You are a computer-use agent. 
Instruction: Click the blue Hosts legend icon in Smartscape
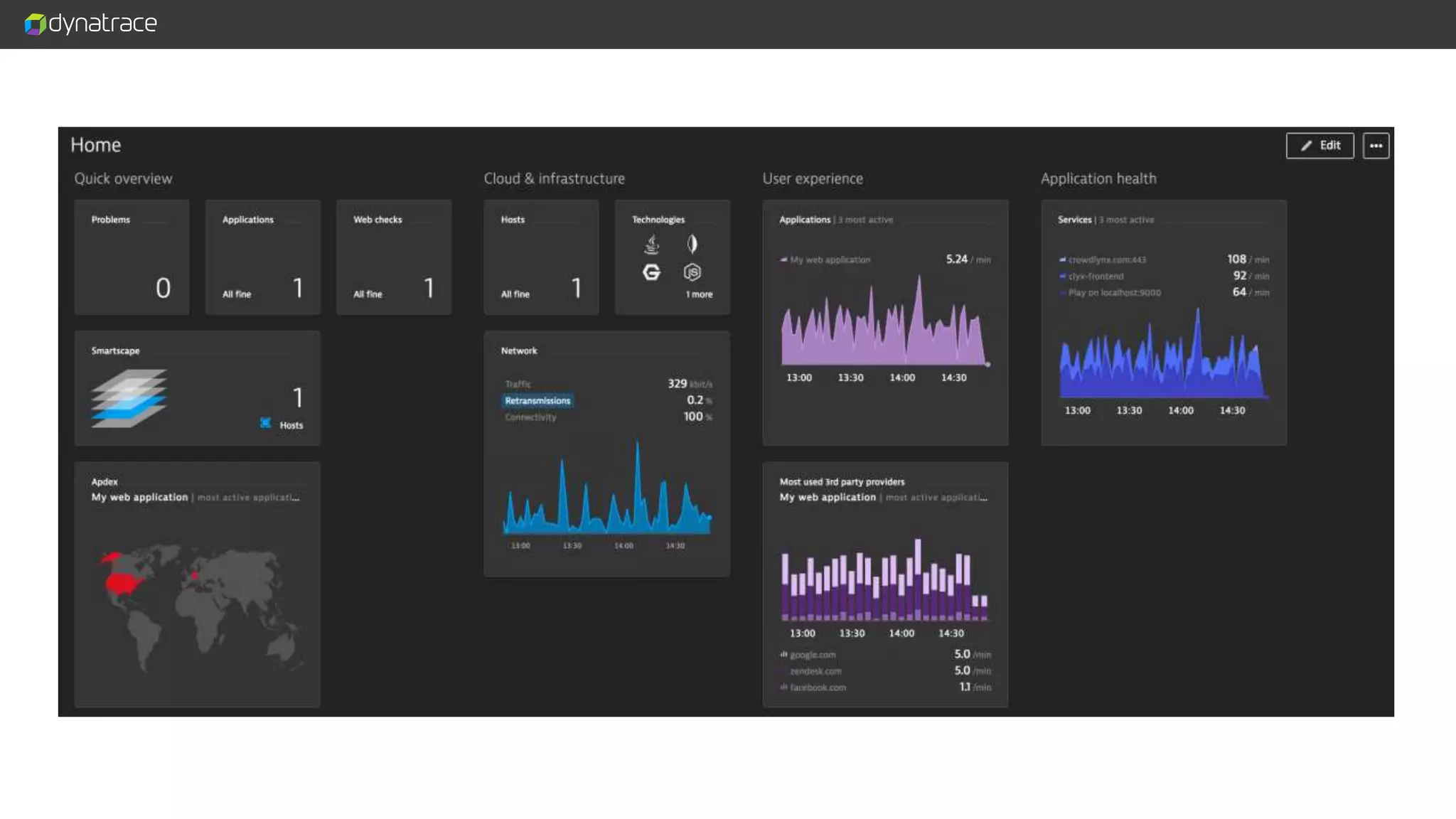pos(265,424)
